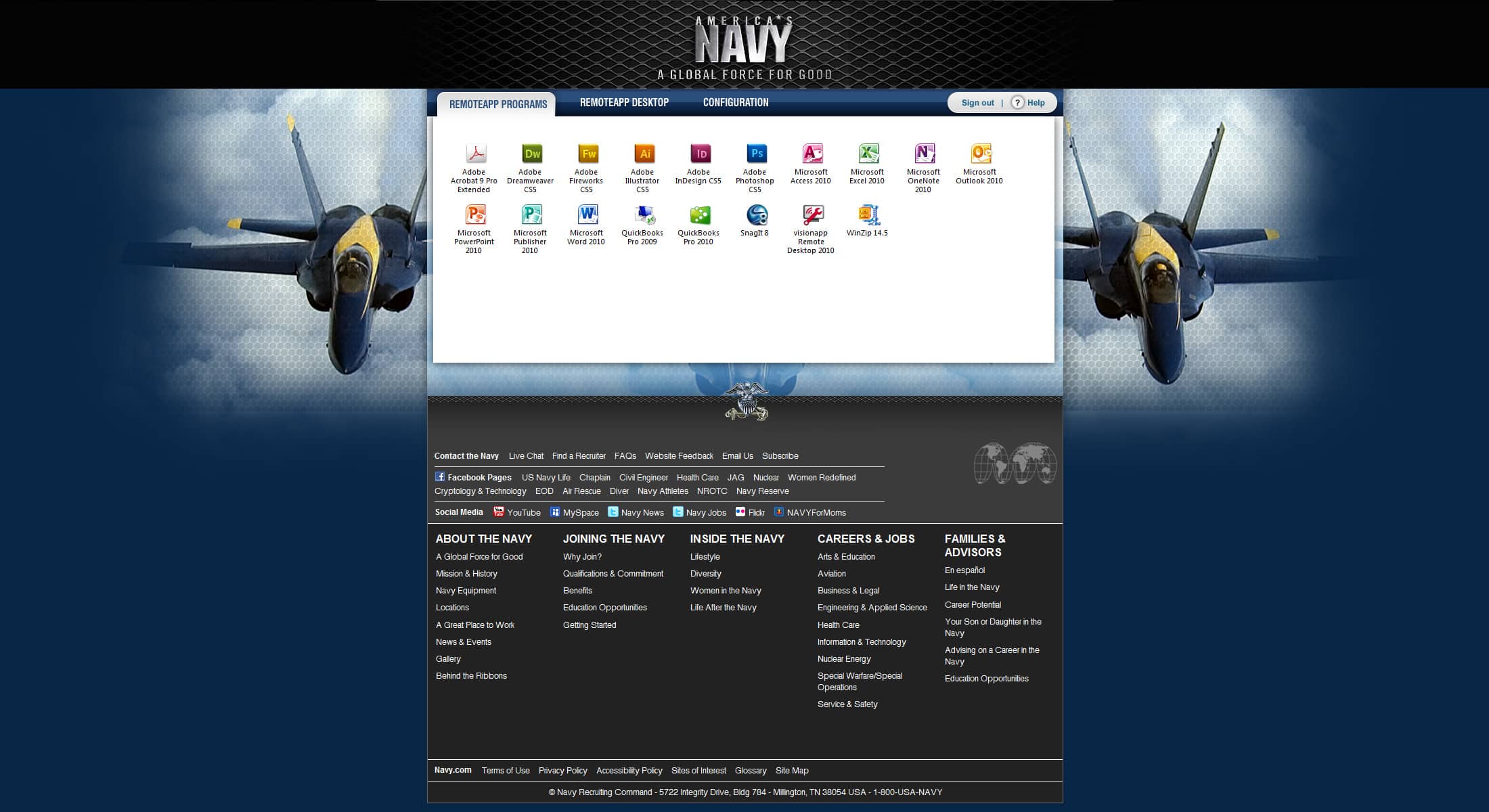Click Email Us link
The image size is (1489, 812).
coord(737,456)
